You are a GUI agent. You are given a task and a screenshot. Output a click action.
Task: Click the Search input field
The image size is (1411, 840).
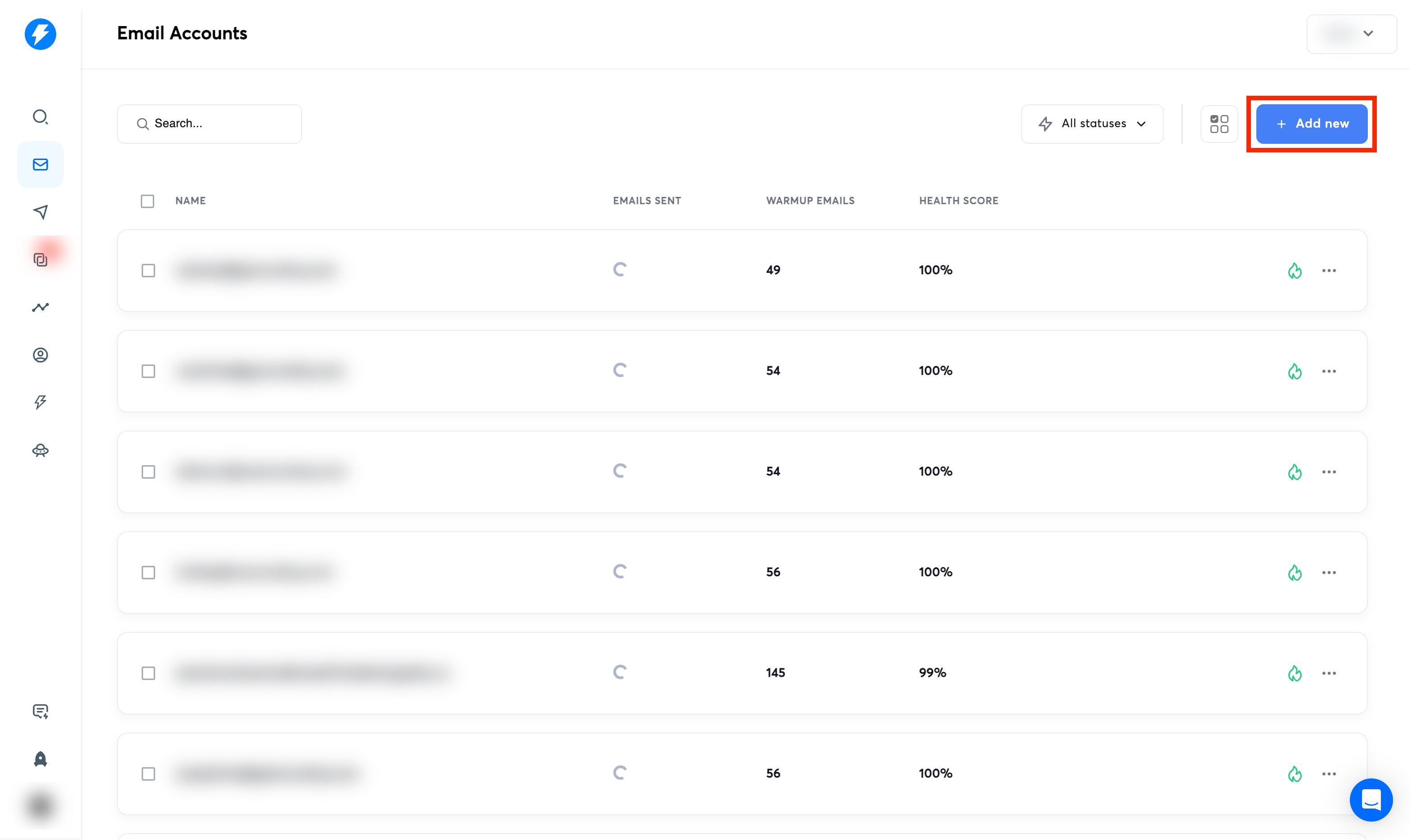209,124
